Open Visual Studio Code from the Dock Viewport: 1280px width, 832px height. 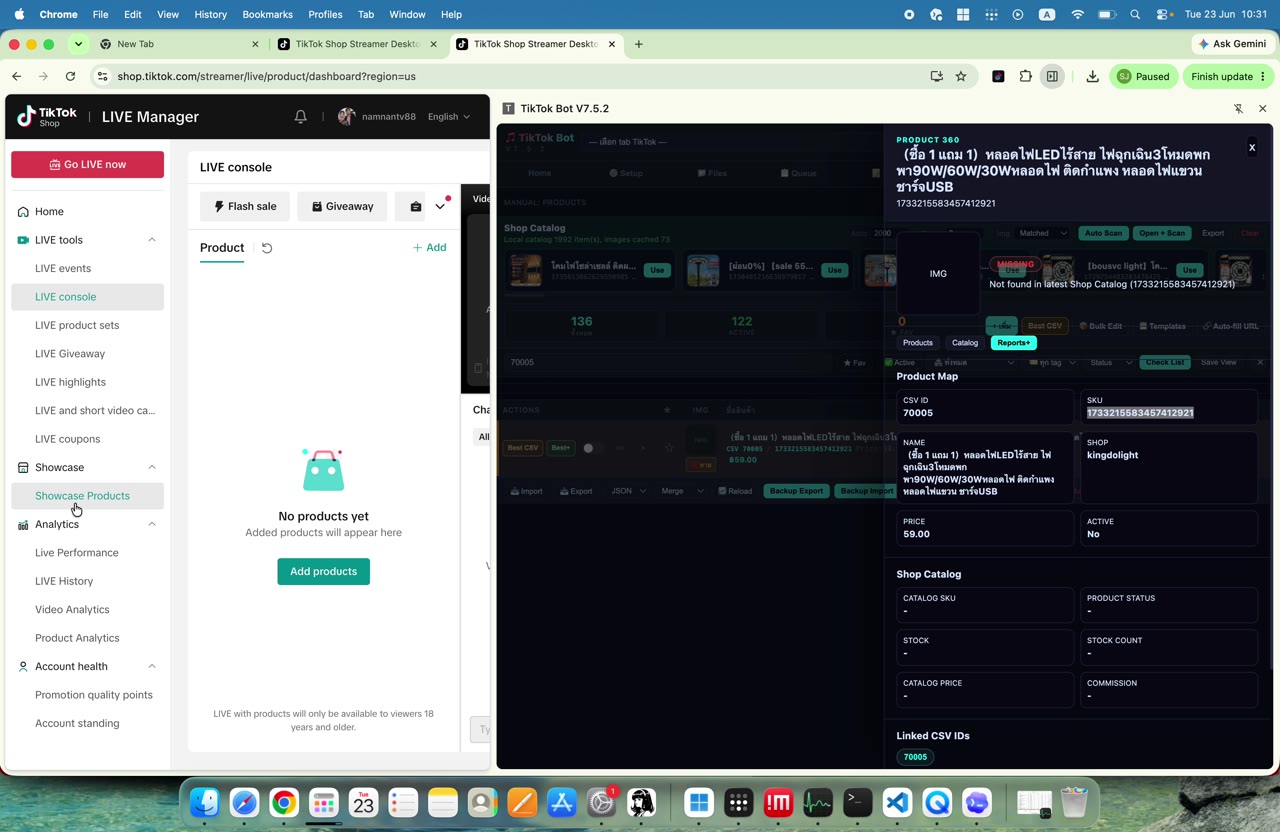[898, 802]
